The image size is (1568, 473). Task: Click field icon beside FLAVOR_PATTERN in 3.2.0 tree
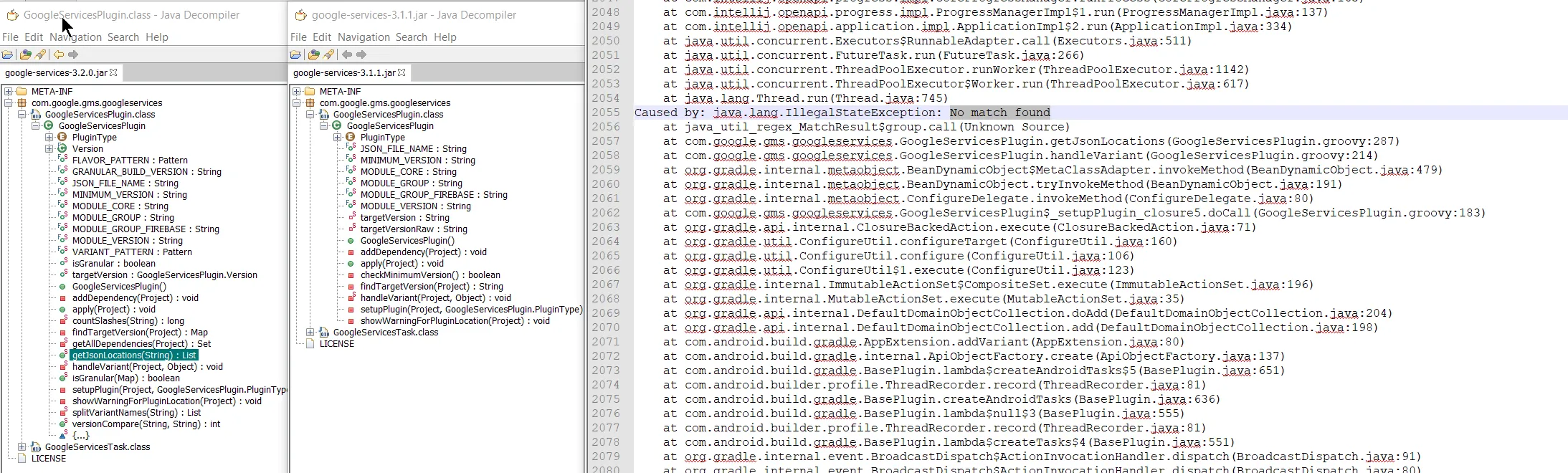62,160
